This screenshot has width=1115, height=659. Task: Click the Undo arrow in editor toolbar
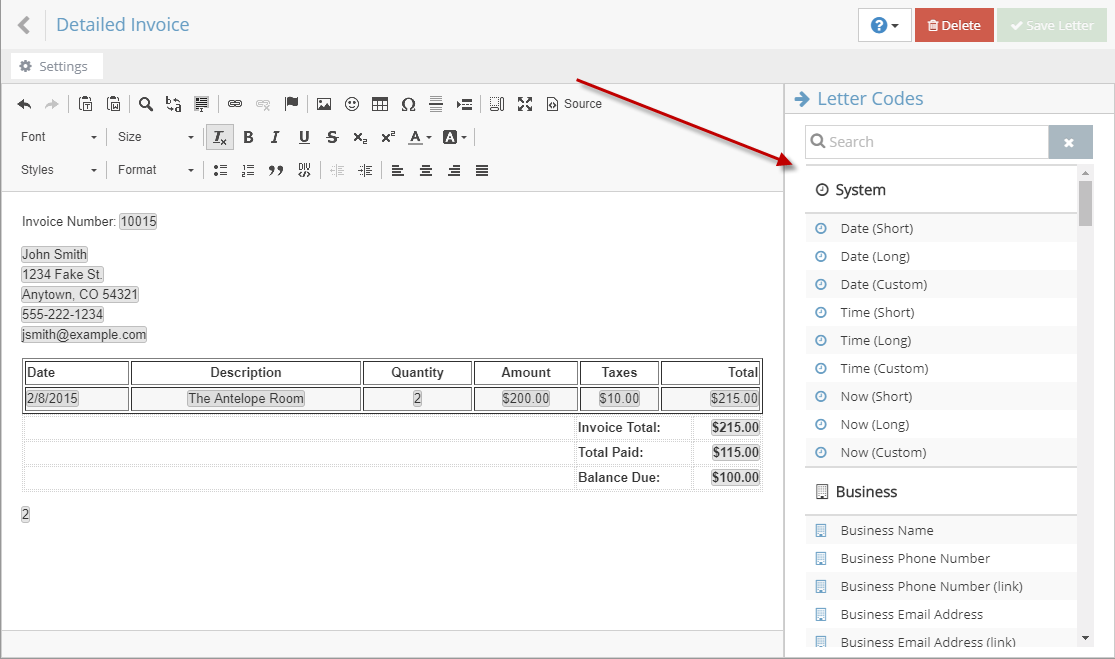pyautogui.click(x=25, y=104)
